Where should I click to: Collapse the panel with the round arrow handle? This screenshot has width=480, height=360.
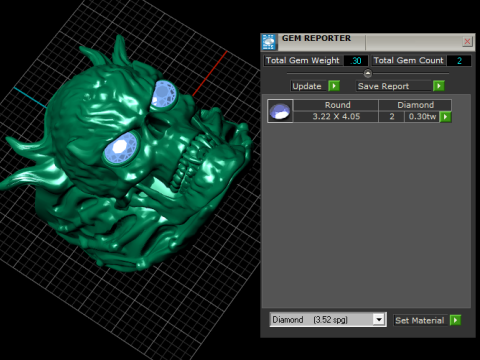pyautogui.click(x=368, y=73)
